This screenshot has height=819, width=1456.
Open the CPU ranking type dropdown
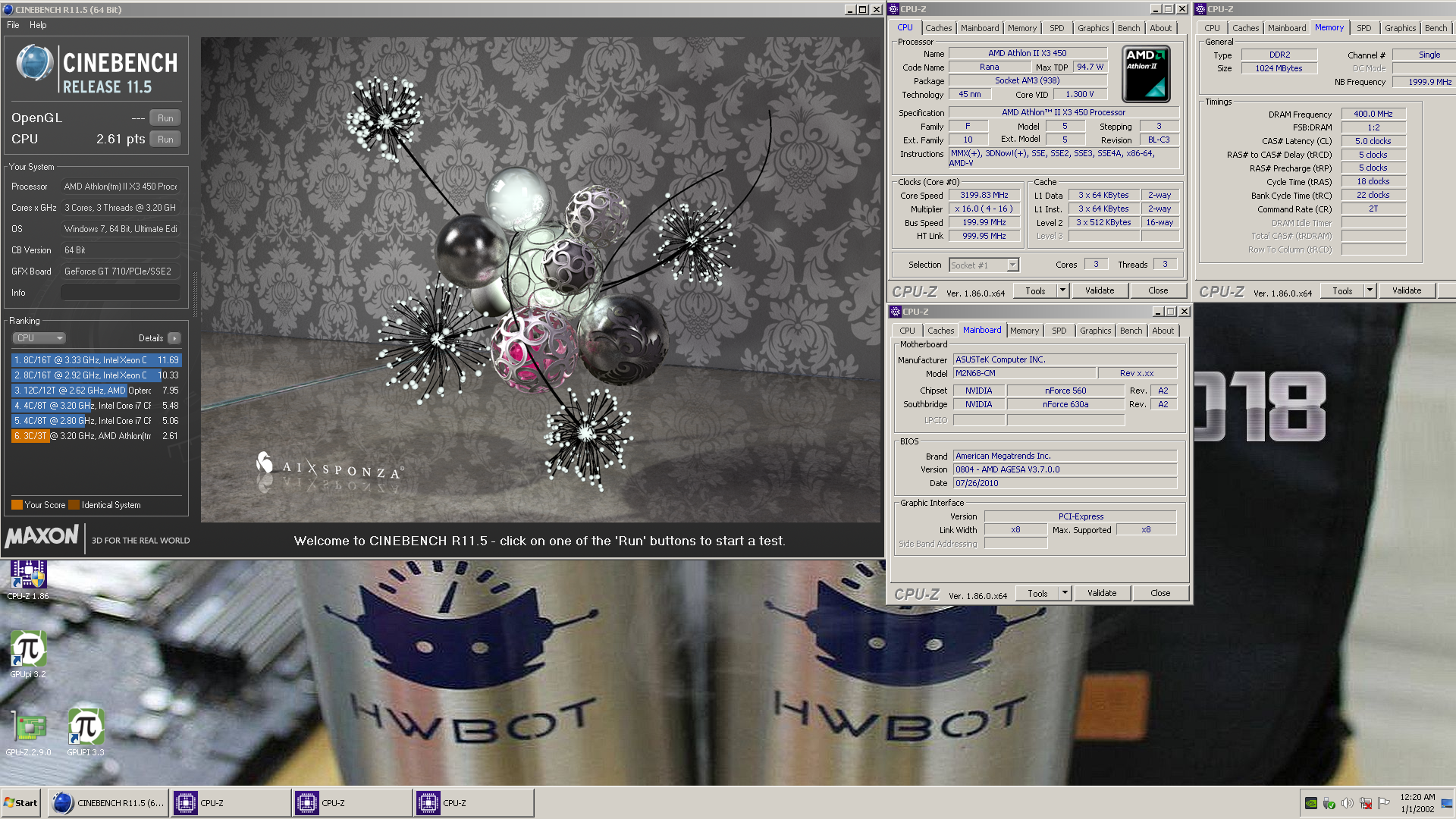point(39,338)
